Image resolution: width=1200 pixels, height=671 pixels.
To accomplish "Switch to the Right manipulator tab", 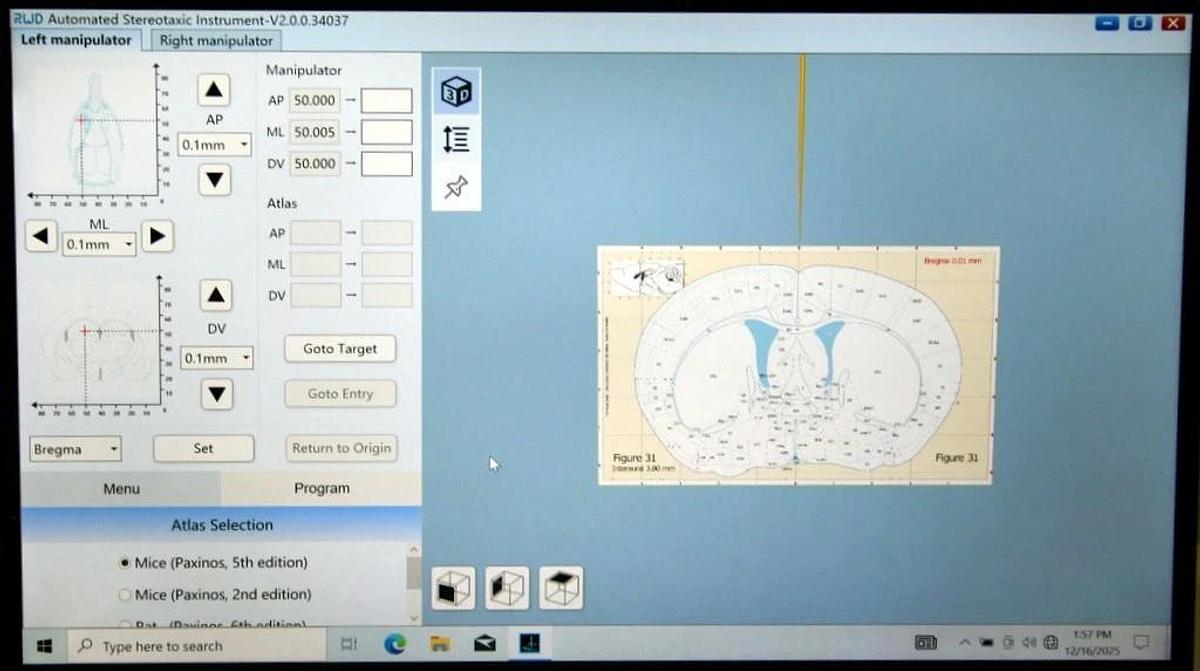I will point(216,40).
